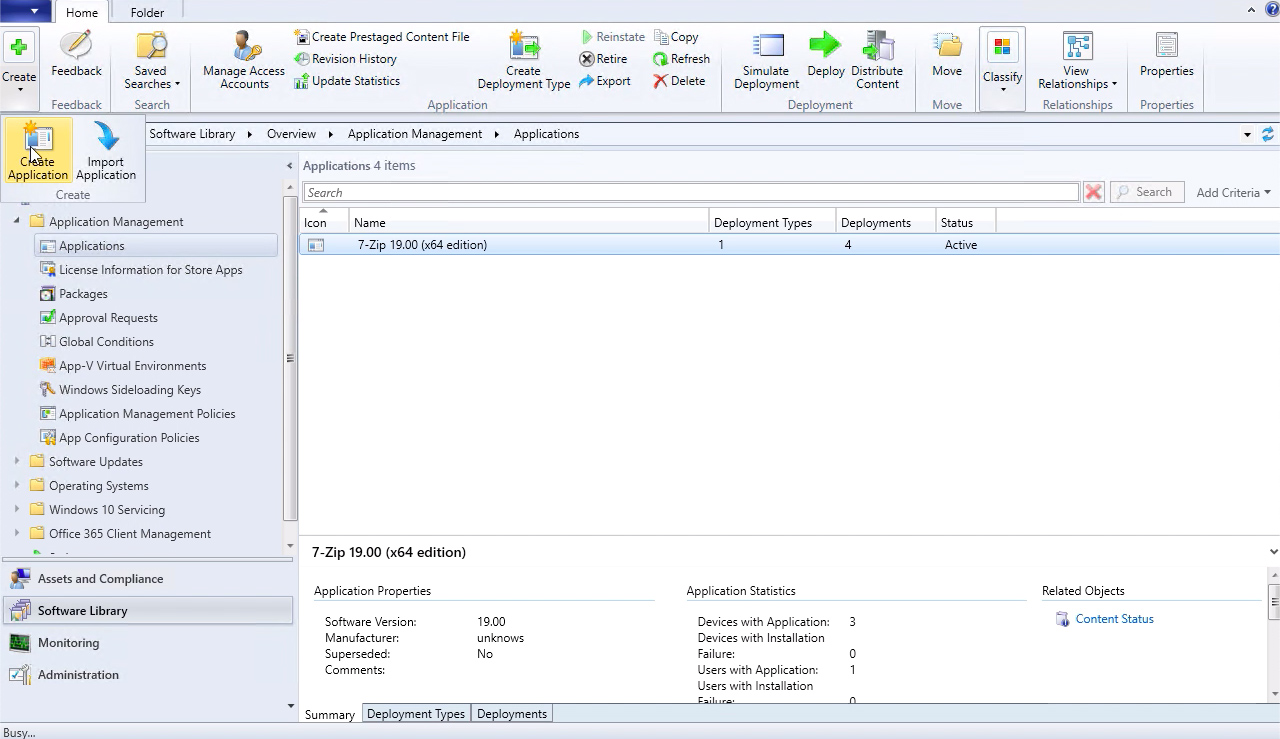Open the Feedback ribbon button
Viewport: 1280px width, 739px height.
77,55
